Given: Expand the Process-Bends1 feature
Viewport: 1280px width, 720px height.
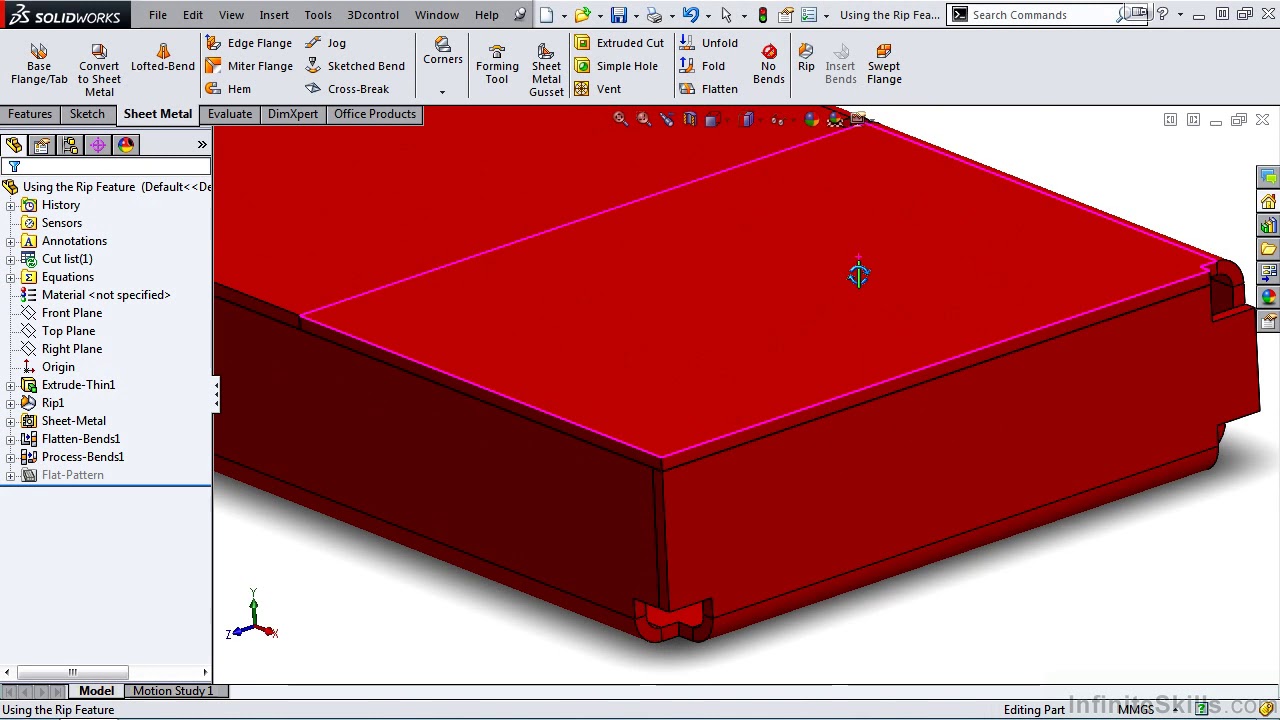Looking at the screenshot, I should pos(10,457).
